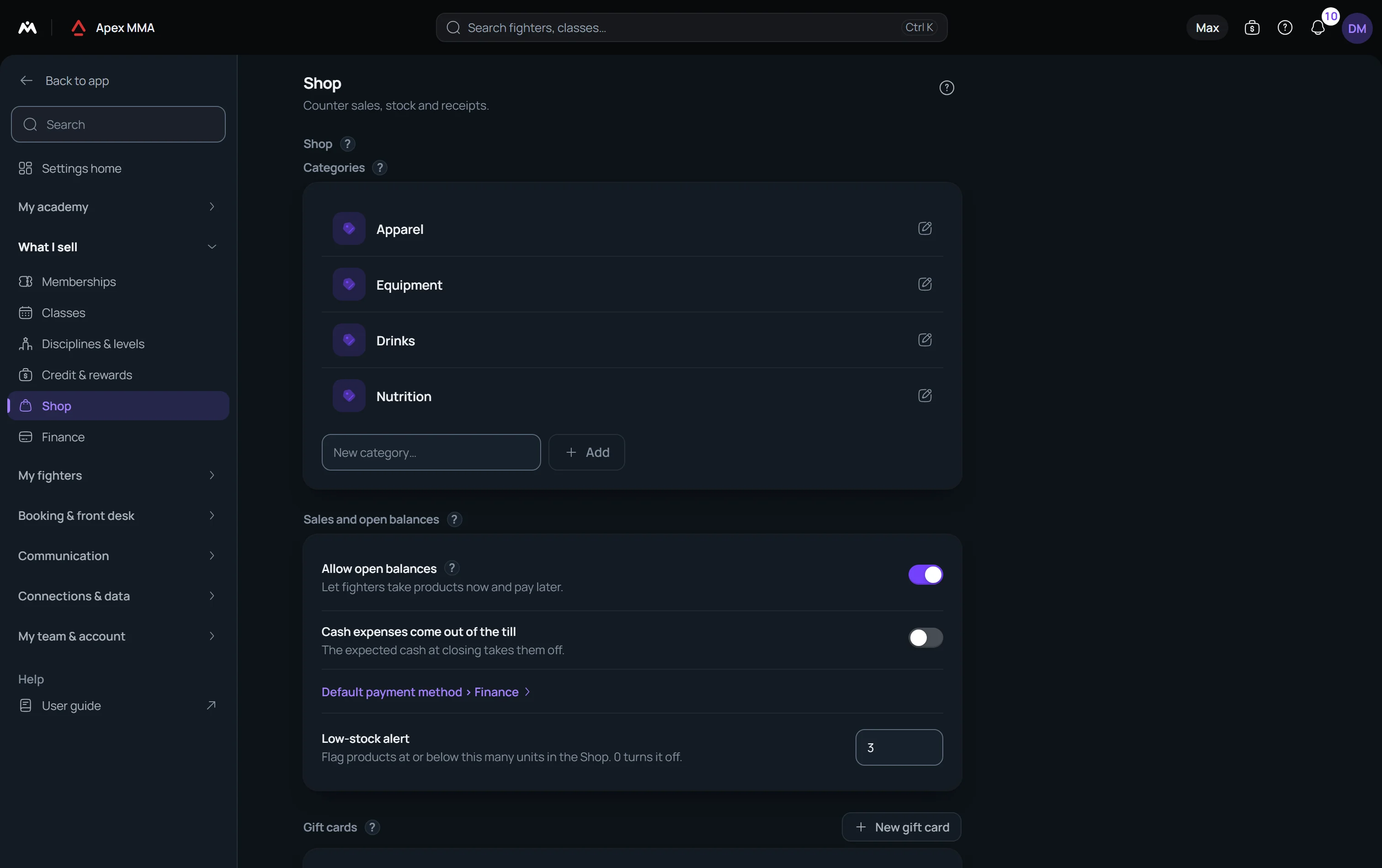Image resolution: width=1382 pixels, height=868 pixels.
Task: Click the Shop page help icon
Action: pos(946,88)
